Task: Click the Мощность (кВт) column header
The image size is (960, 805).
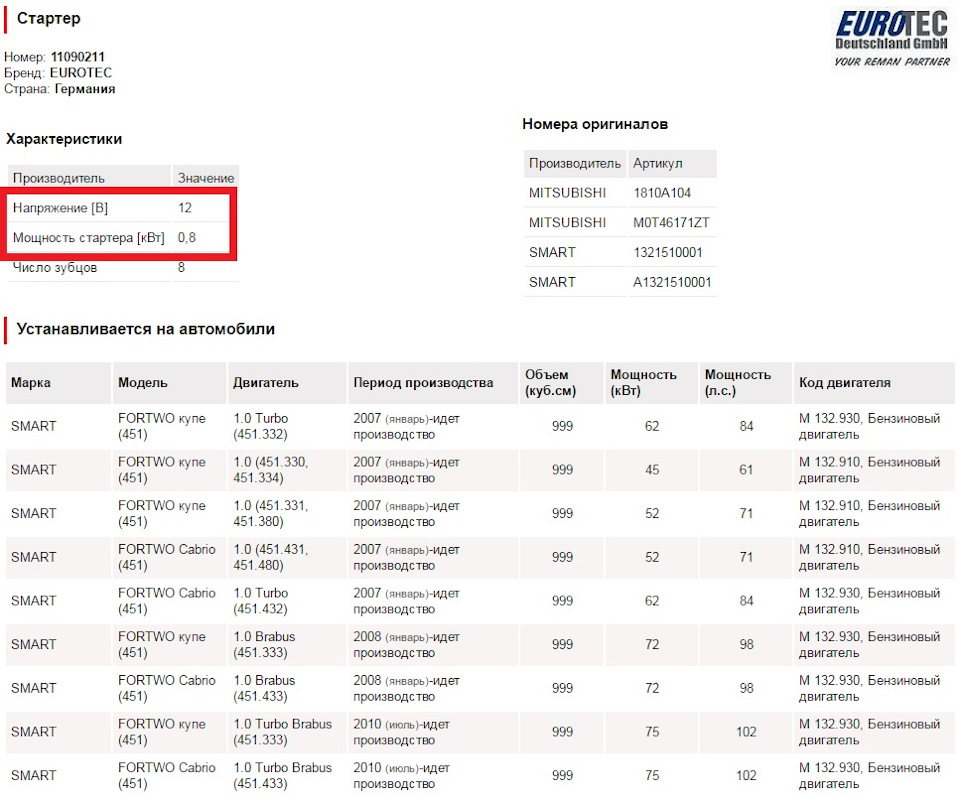Action: click(643, 383)
